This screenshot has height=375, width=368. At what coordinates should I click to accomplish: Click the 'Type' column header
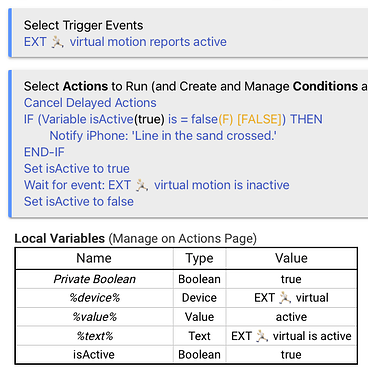(x=199, y=258)
